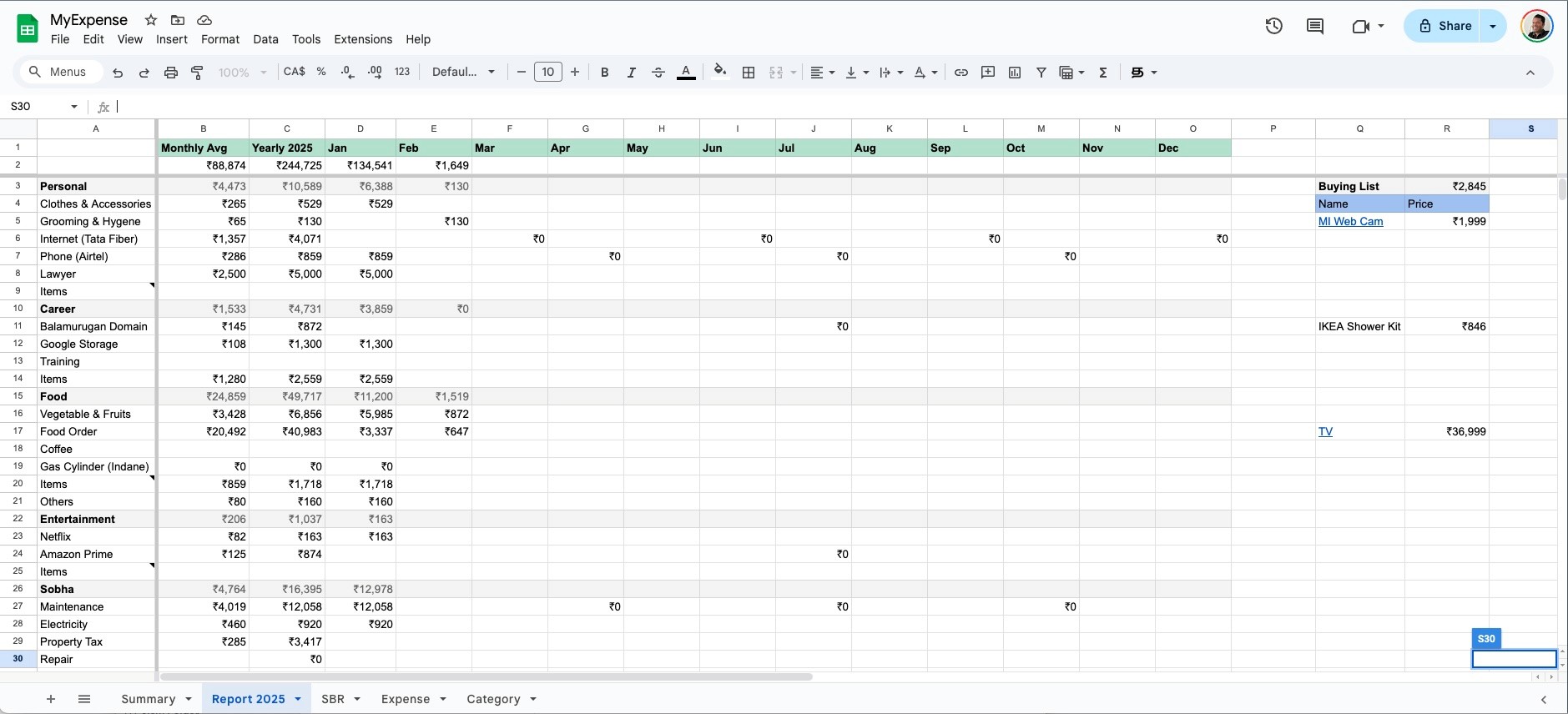Toggle italic formatting
This screenshot has width=1568, height=714.
click(x=632, y=73)
